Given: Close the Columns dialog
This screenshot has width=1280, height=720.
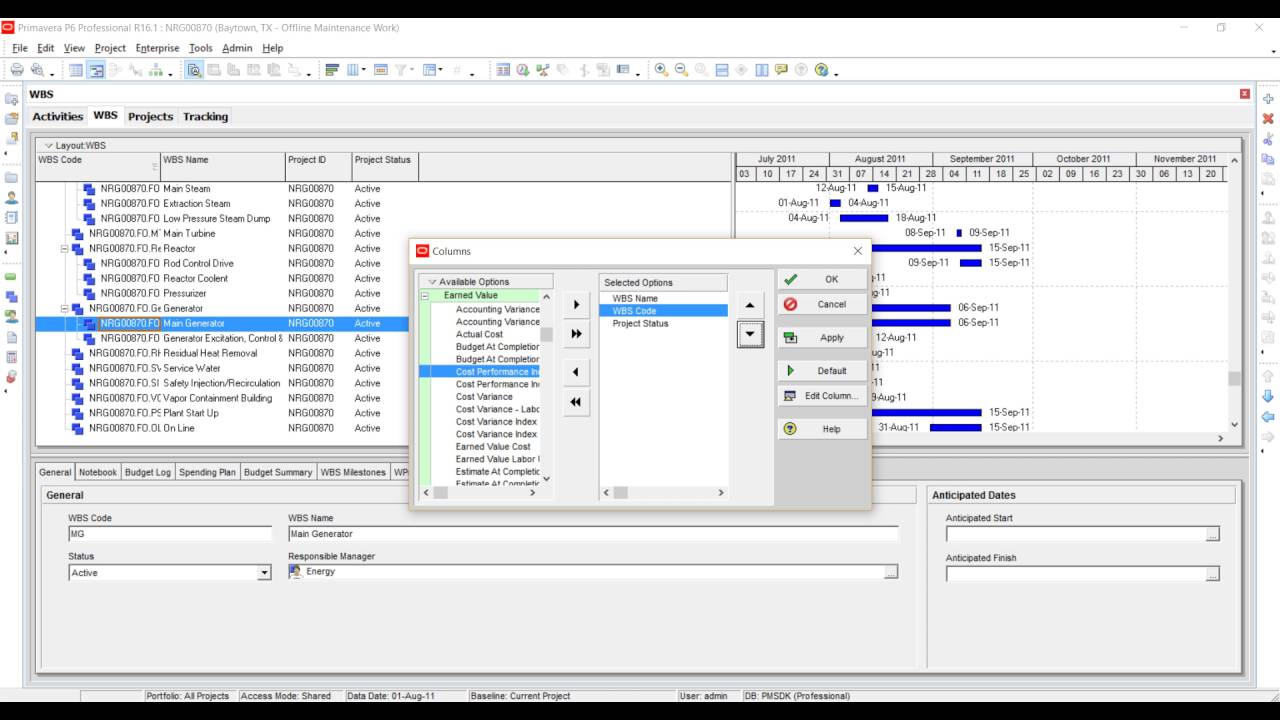Looking at the screenshot, I should click(x=857, y=251).
